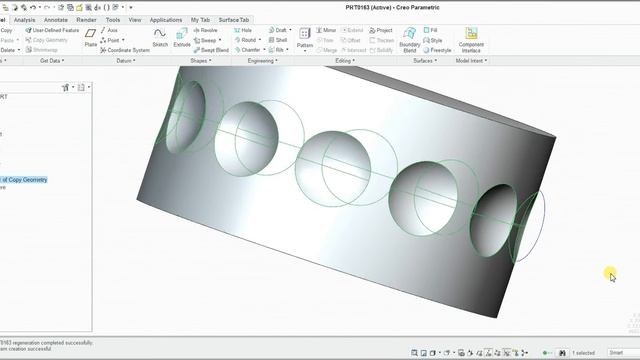Switch to Surface Tab
Screen dimensions: 640x360
233,20
